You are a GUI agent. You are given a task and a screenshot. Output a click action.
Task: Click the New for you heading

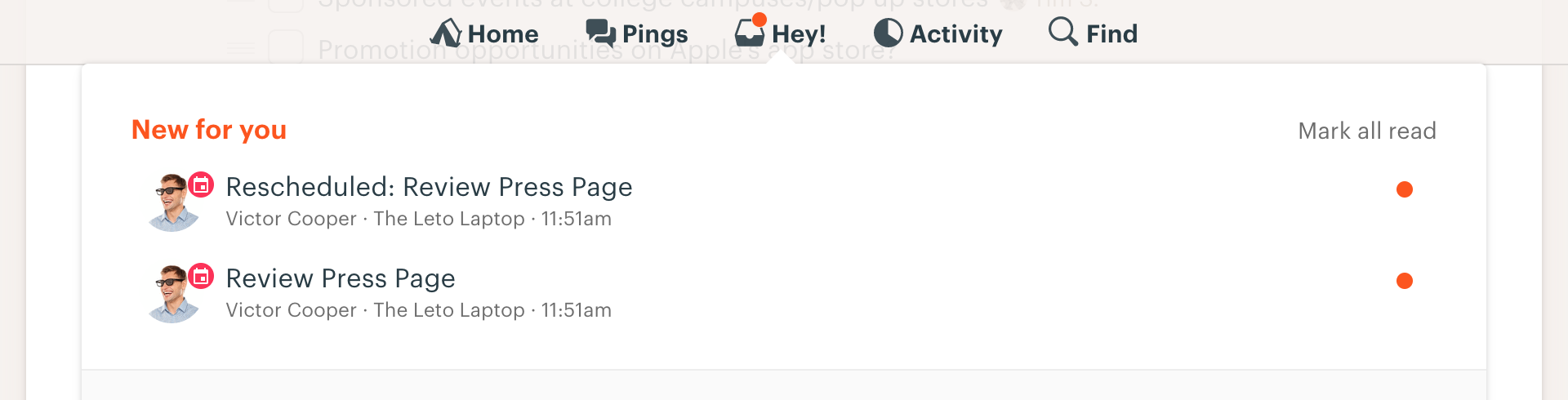209,130
